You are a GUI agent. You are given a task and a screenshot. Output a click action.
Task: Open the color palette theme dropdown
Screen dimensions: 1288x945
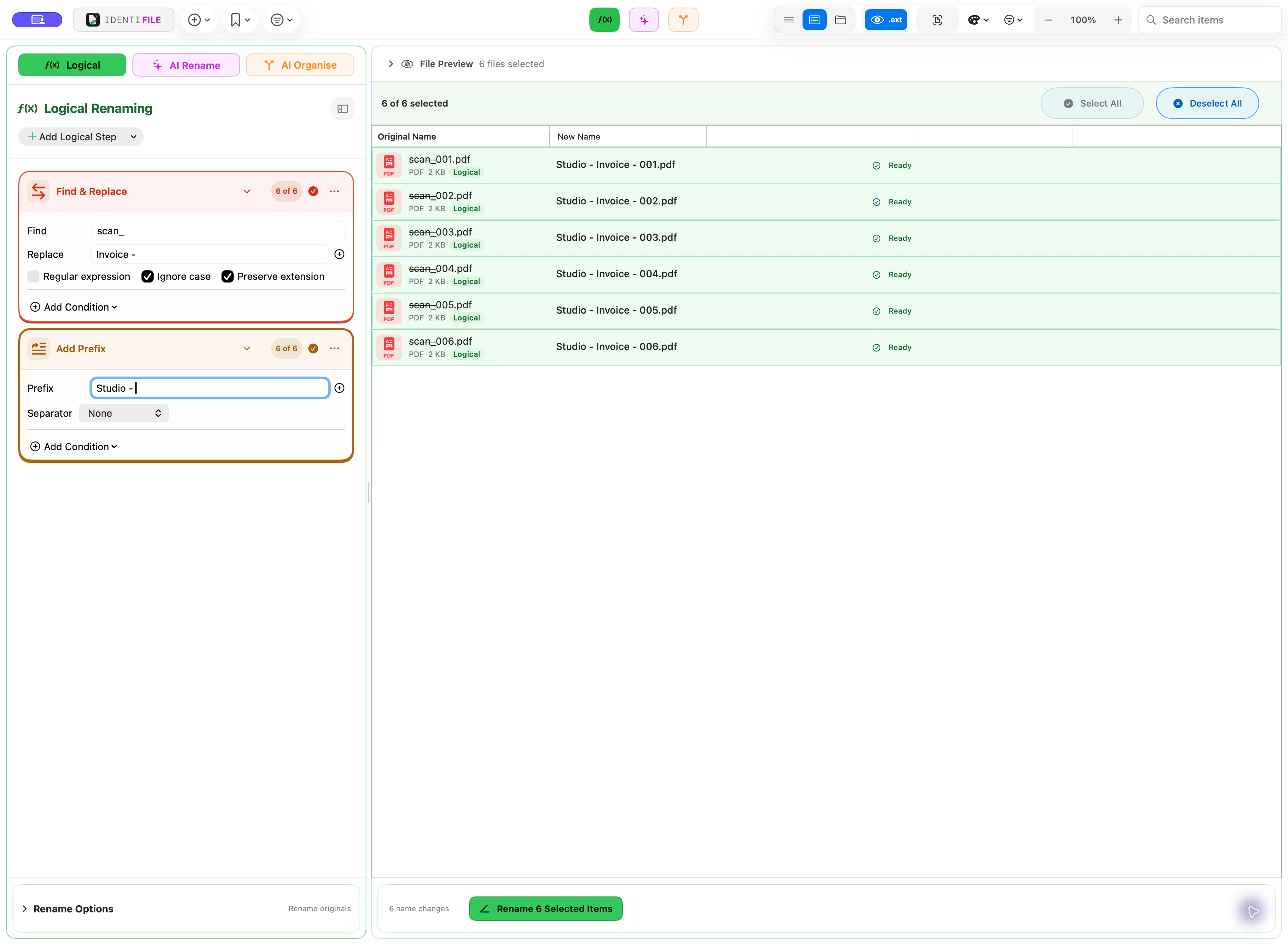pos(978,20)
